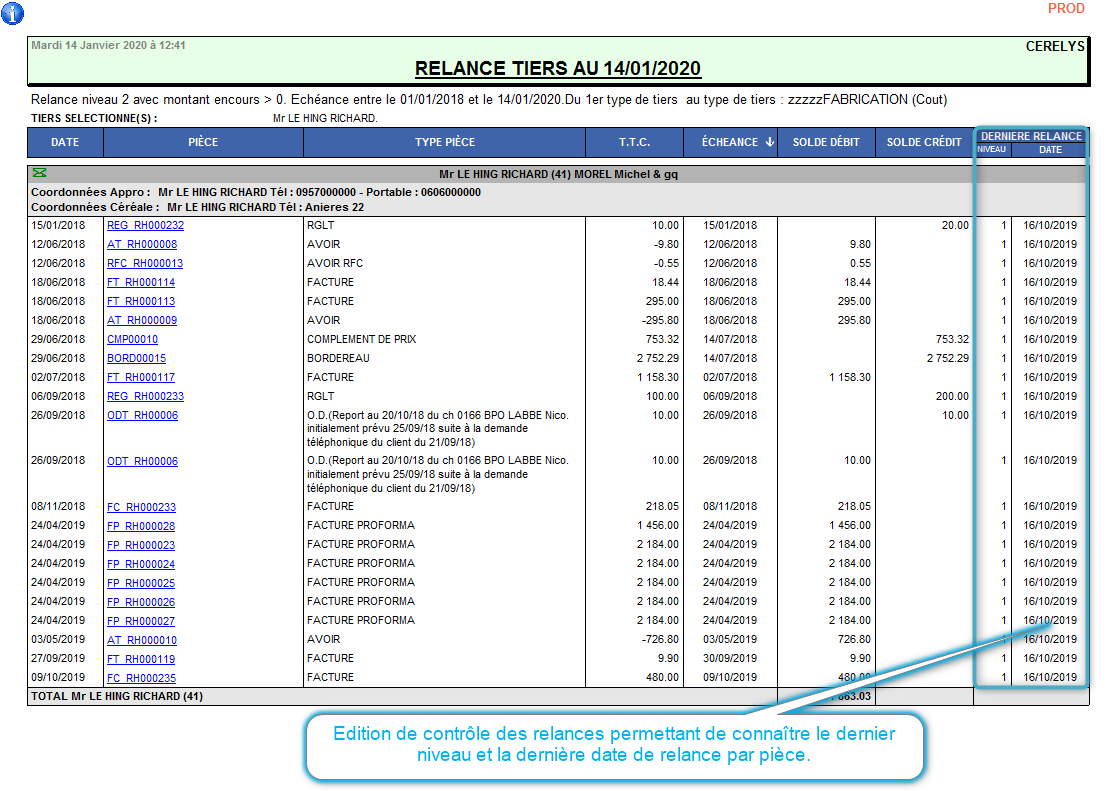Open the AT_RH000008 avoir link
This screenshot has height=791, width=1119.
(x=142, y=245)
